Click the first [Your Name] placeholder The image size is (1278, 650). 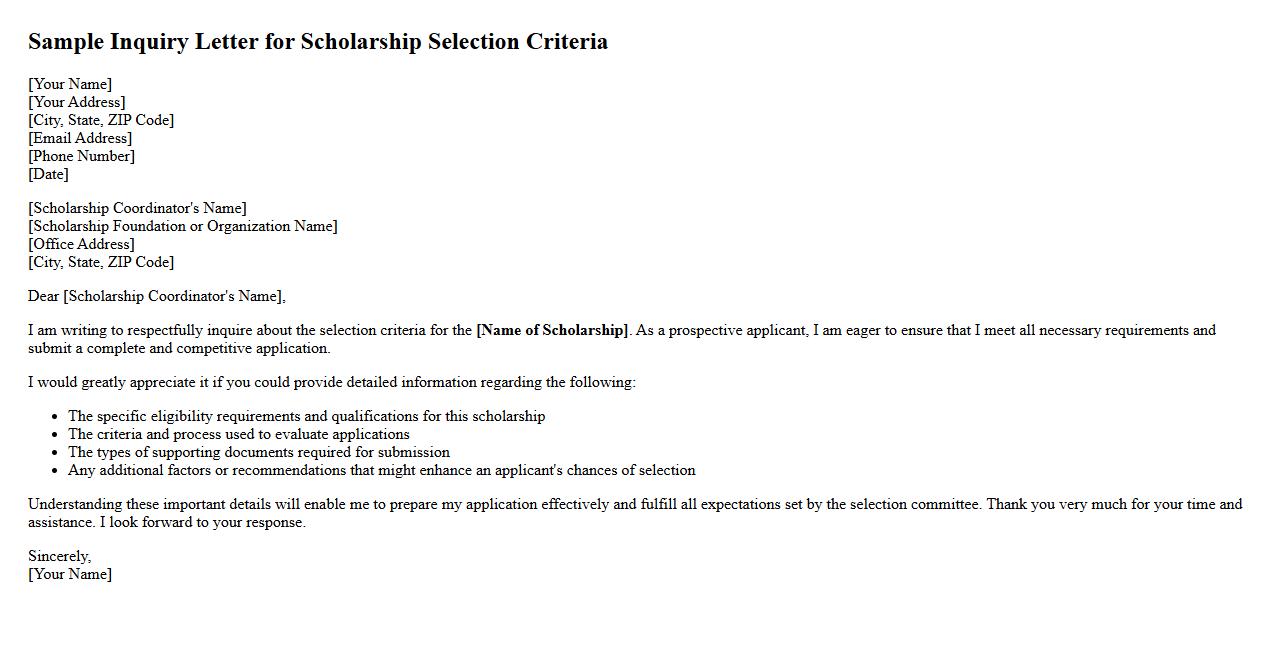(70, 84)
